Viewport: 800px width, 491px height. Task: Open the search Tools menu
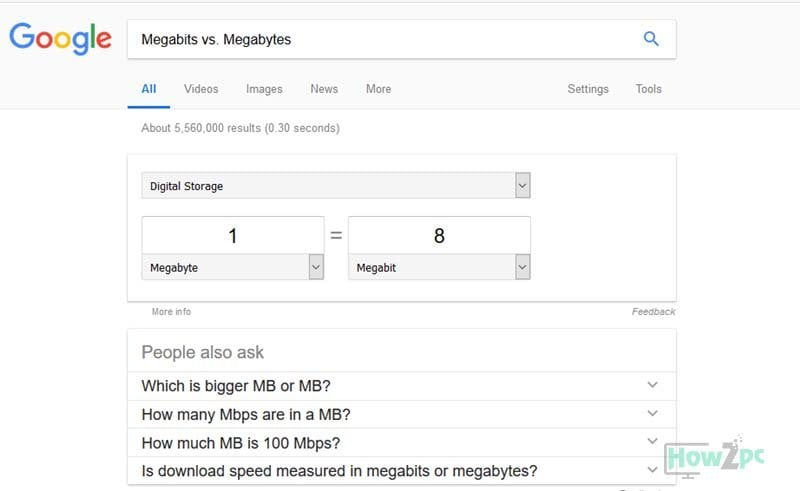point(648,89)
